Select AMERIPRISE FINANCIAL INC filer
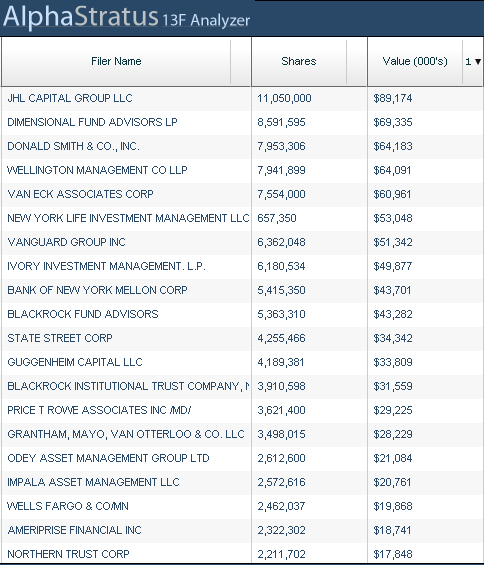This screenshot has height=565, width=484. 74,530
